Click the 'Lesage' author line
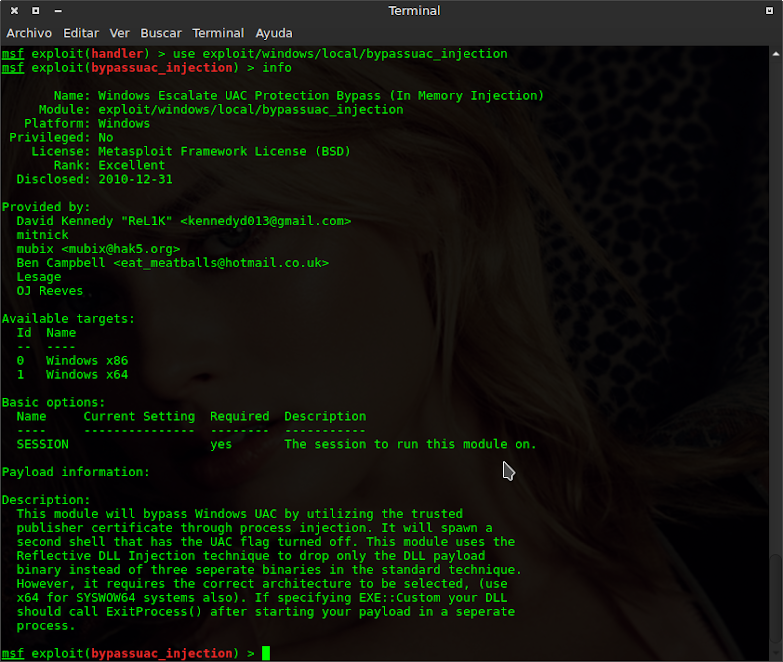783x662 pixels. (x=39, y=277)
